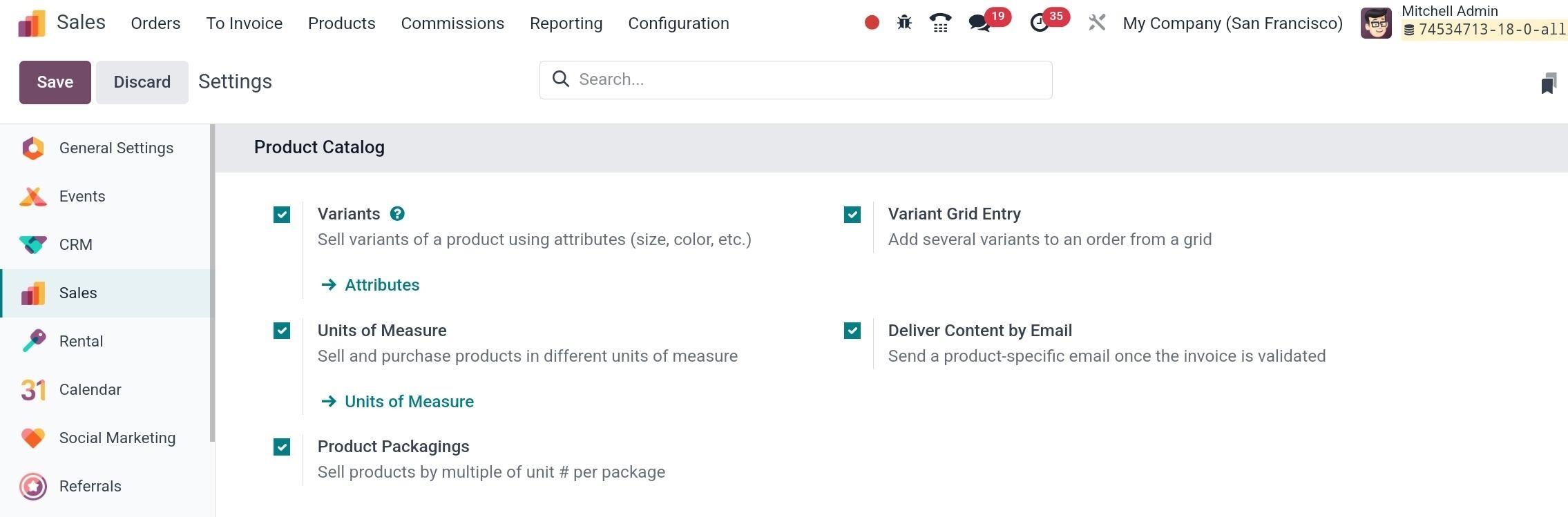Uncheck the Variants checkbox
Viewport: 1568px width, 517px height.
click(282, 215)
